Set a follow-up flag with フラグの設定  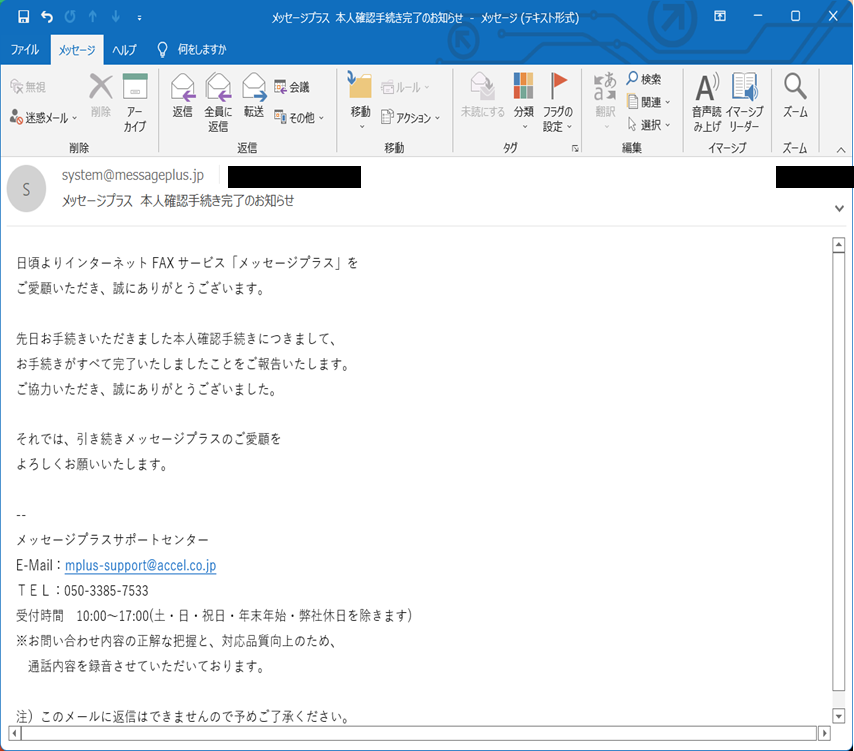click(558, 102)
